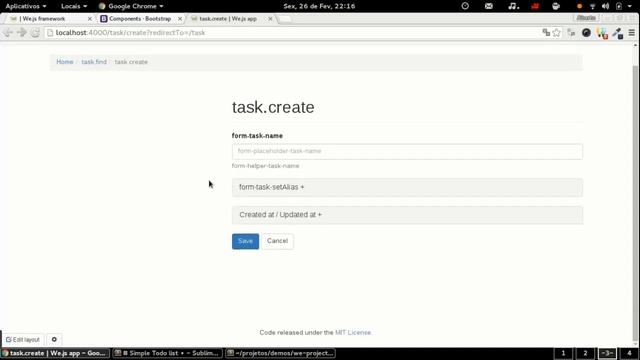
Task: Open the mail indicator in top panel
Action: click(x=489, y=6)
